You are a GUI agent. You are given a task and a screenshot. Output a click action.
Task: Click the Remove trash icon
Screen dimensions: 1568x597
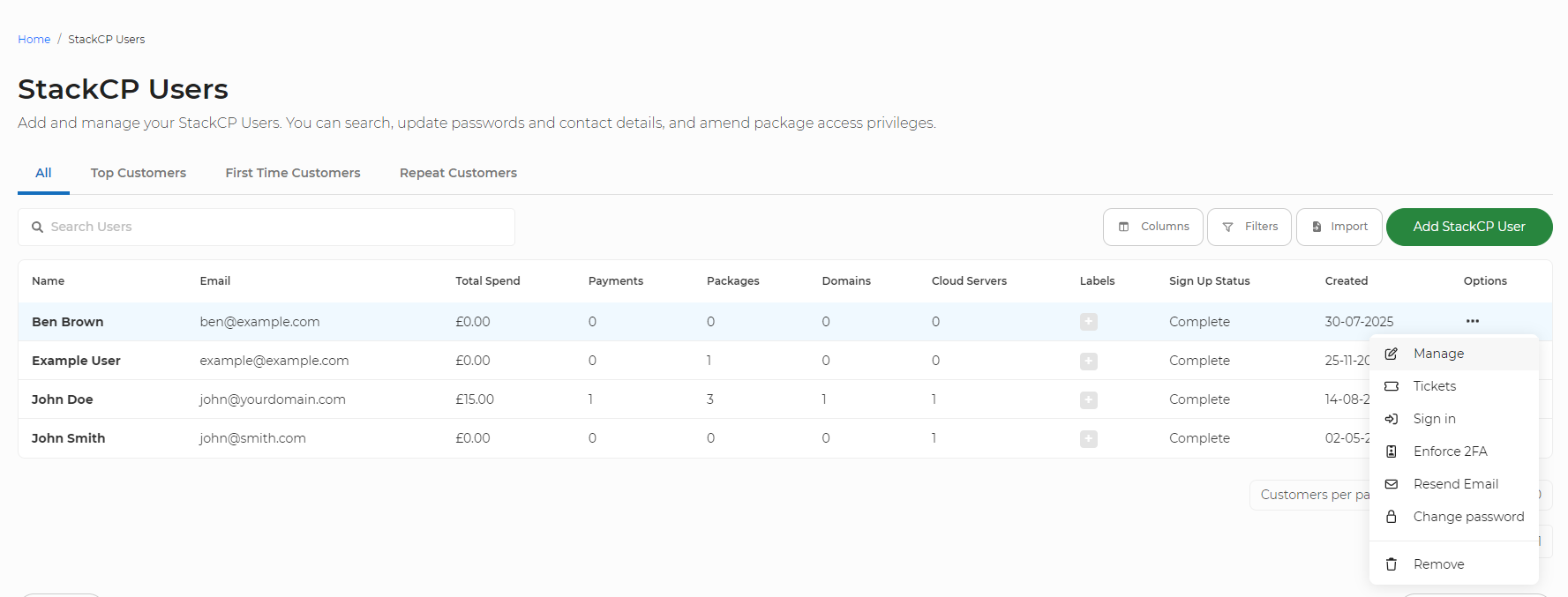click(x=1392, y=564)
